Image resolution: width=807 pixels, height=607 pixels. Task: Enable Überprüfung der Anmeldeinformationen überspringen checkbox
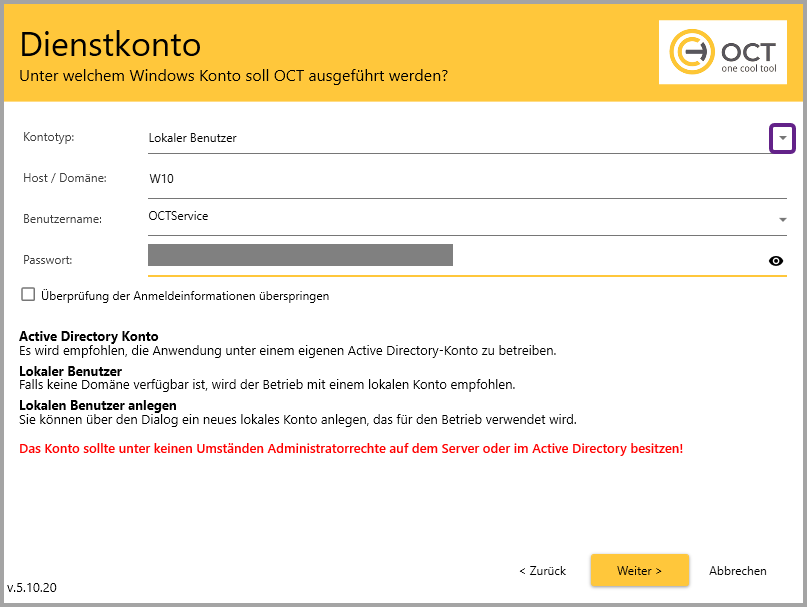pos(28,295)
